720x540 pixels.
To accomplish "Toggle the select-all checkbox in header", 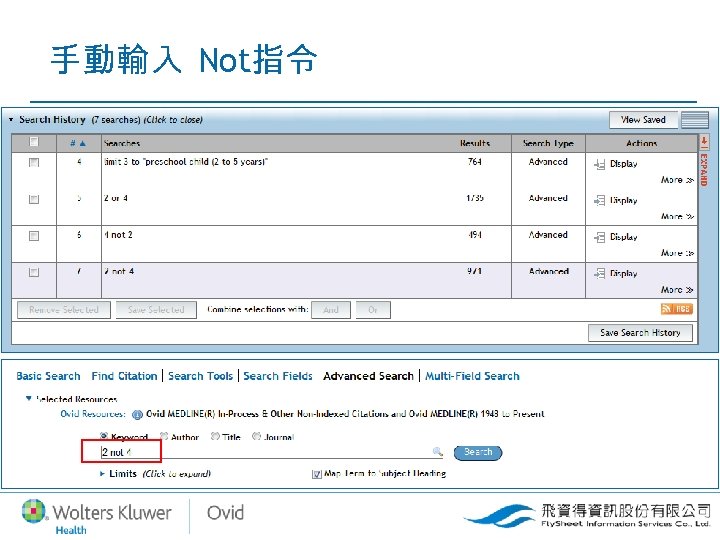I will pyautogui.click(x=34, y=141).
